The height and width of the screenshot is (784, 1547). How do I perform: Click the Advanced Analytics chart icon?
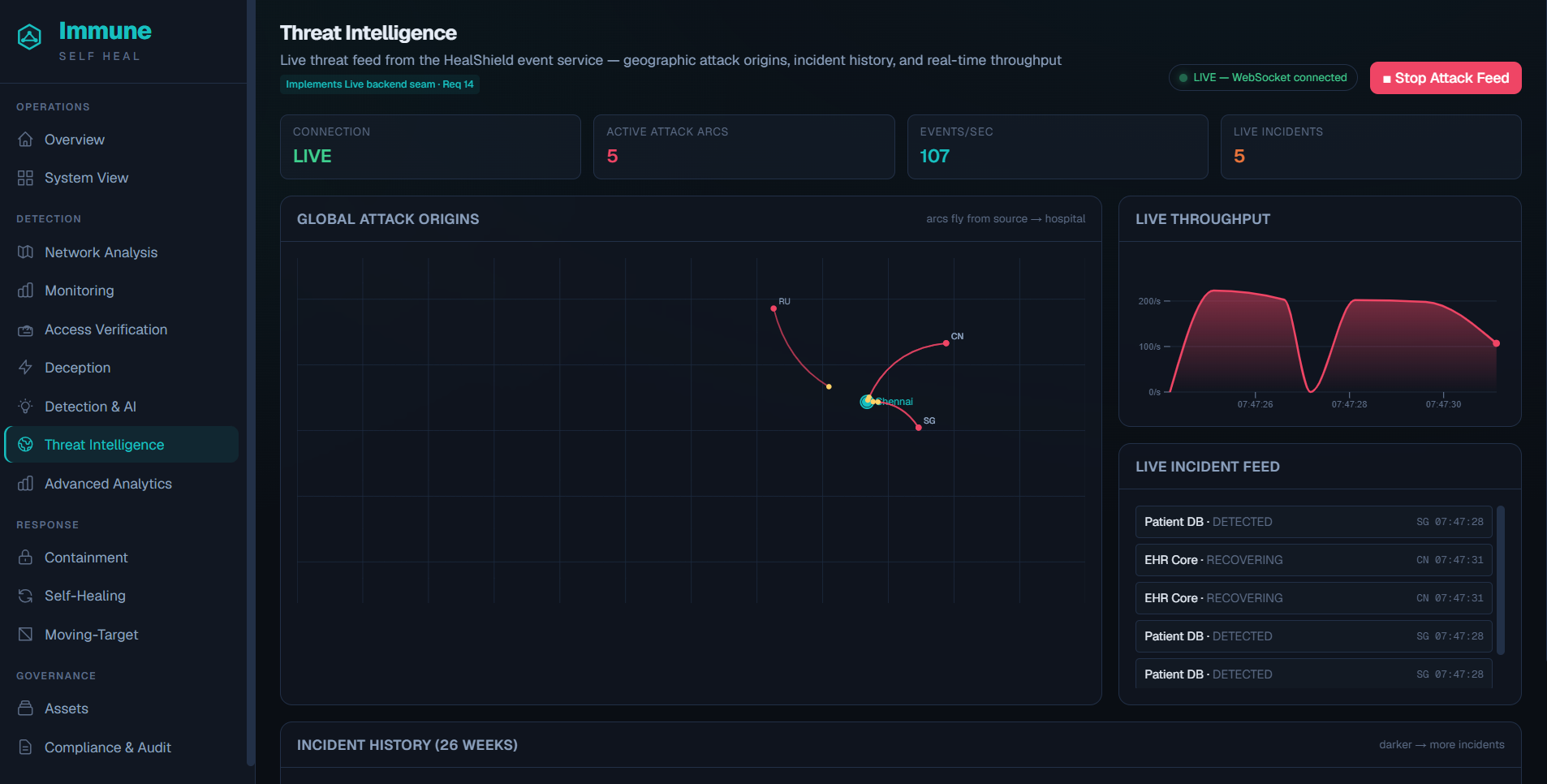pyautogui.click(x=25, y=484)
